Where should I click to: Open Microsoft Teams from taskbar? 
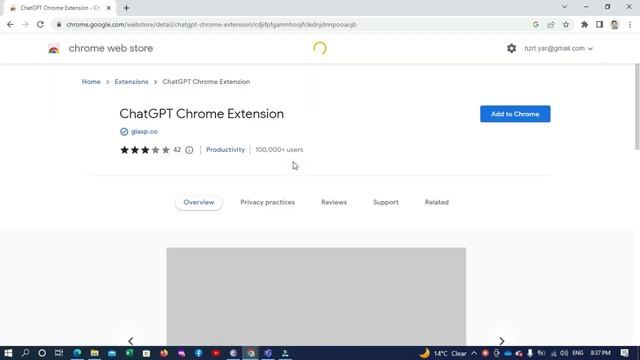click(268, 353)
